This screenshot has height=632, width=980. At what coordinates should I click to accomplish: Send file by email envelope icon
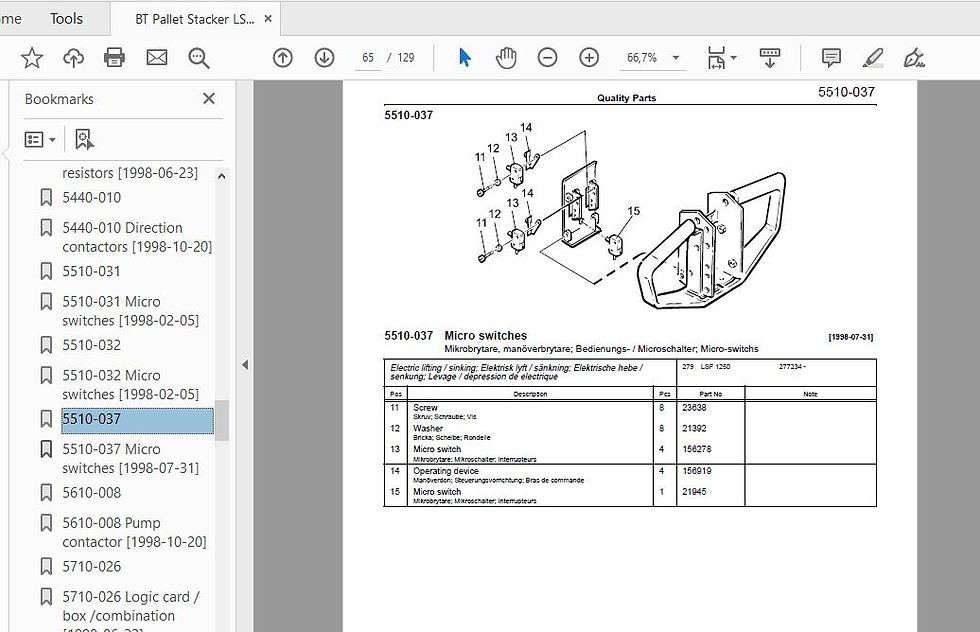coord(157,58)
